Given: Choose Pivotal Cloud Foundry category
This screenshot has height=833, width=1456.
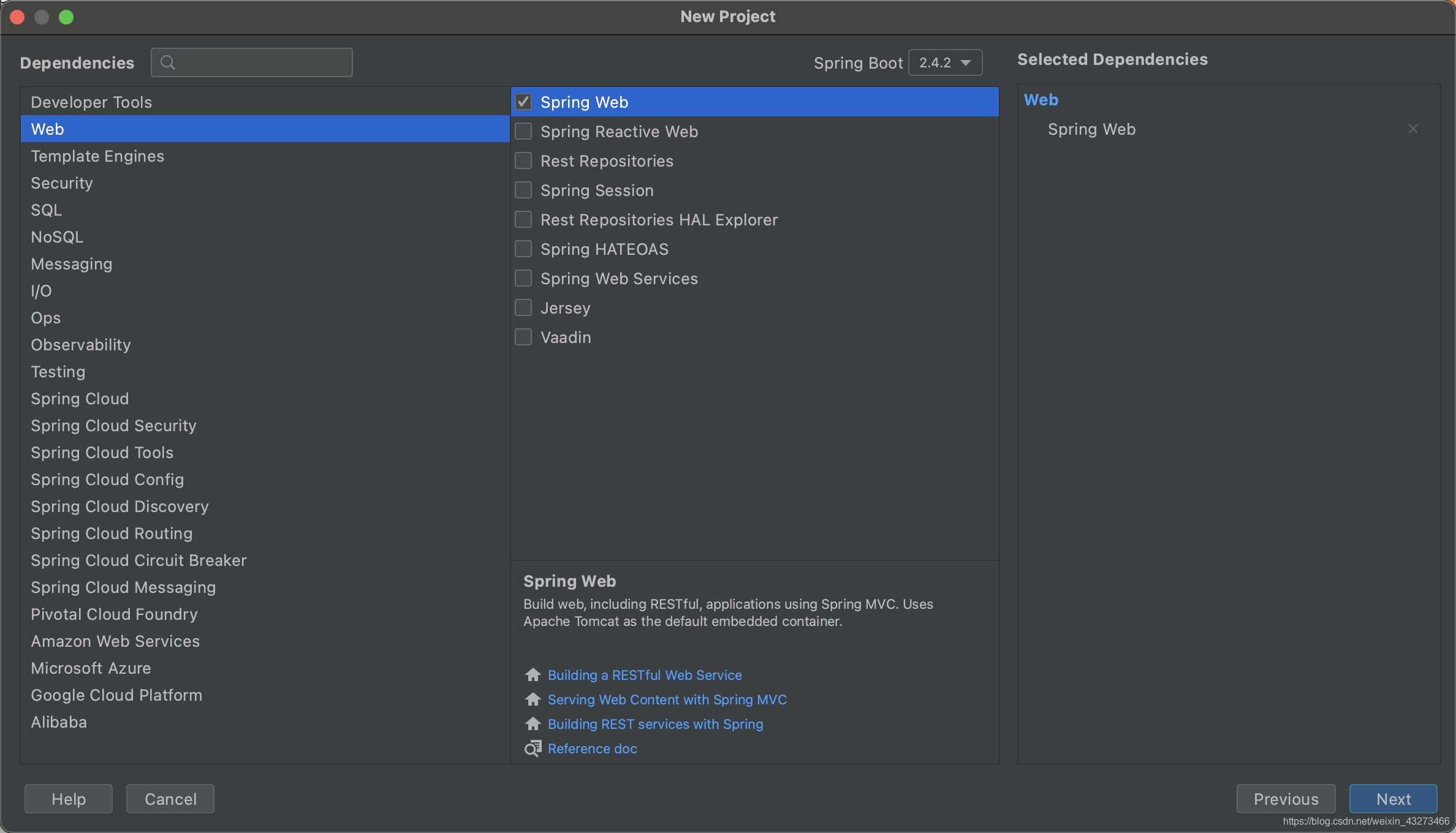Looking at the screenshot, I should 265,614.
